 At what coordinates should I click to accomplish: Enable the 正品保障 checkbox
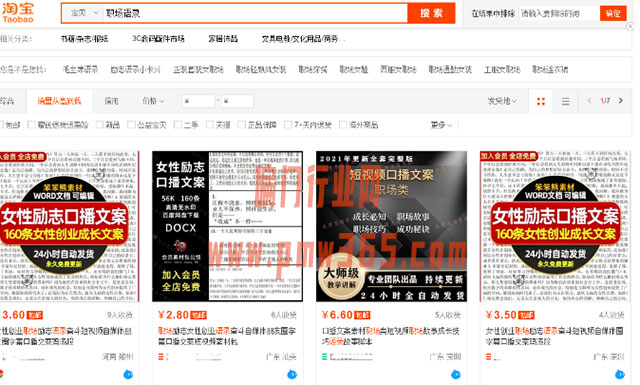point(242,125)
